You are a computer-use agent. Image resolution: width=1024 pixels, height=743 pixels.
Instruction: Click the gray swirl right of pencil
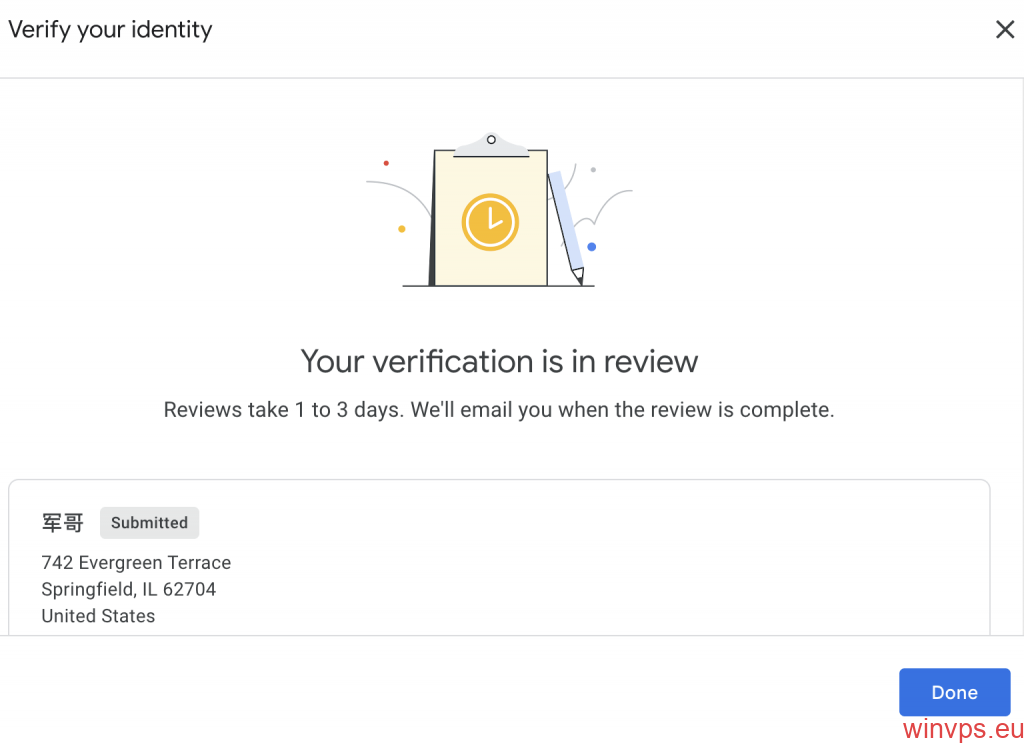click(612, 200)
